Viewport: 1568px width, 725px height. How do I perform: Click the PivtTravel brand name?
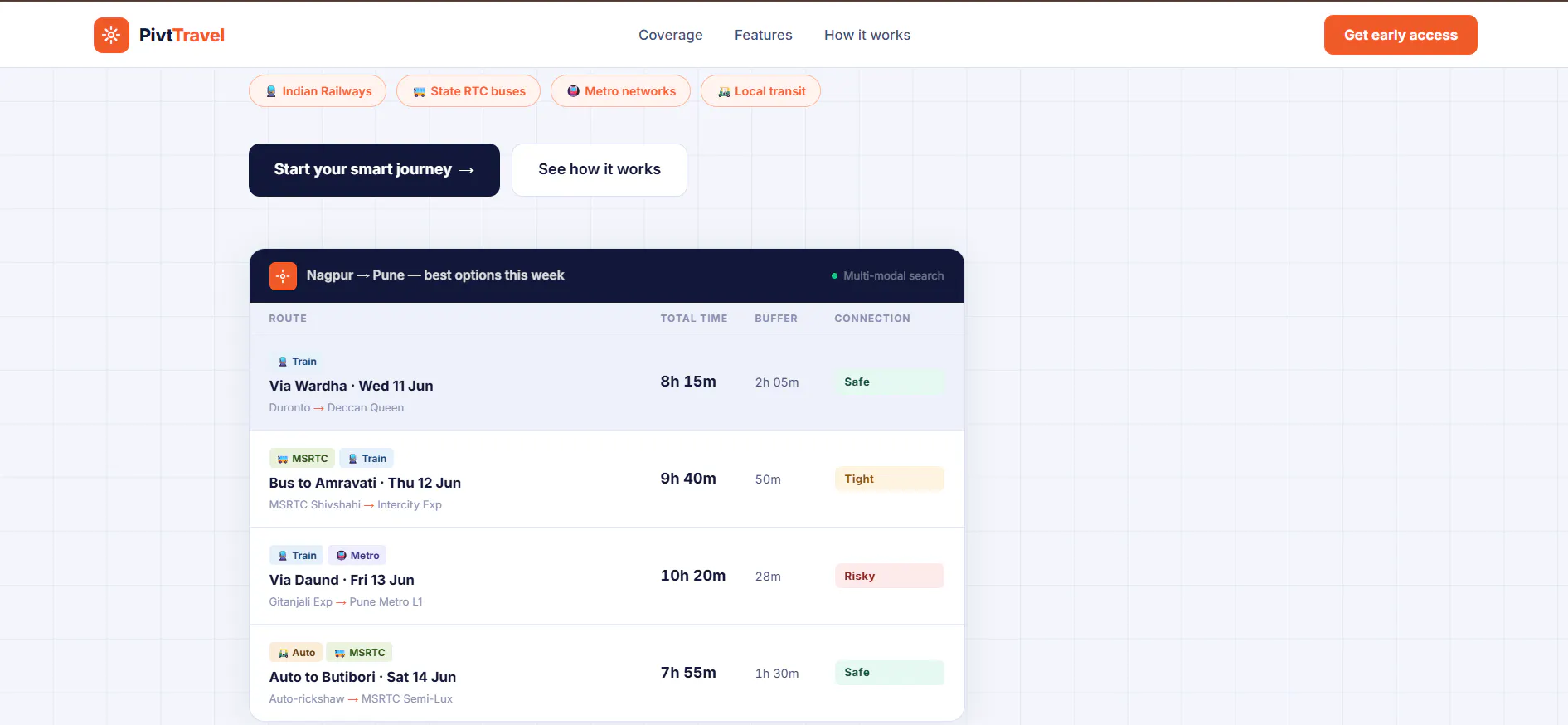tap(182, 35)
